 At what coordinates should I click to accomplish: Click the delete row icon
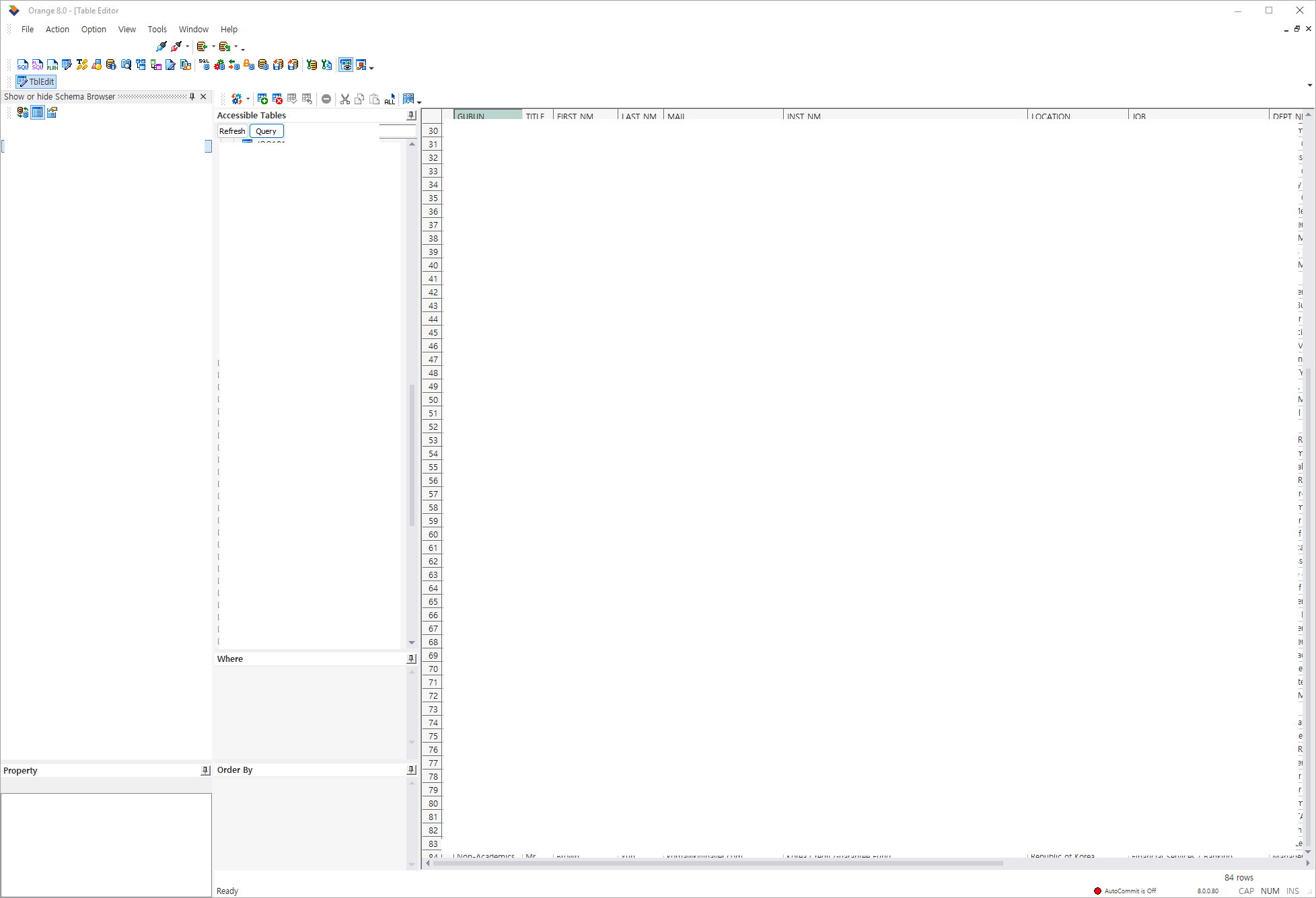[277, 99]
